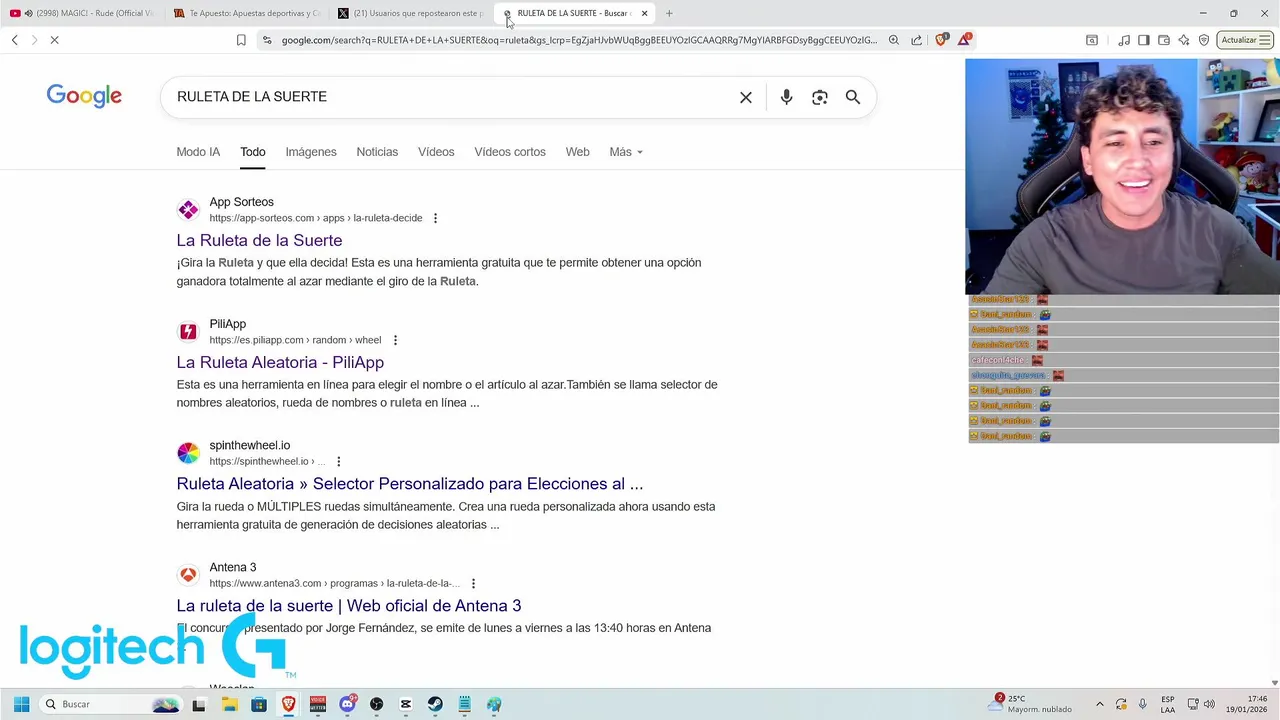Open options for Antena 3 result
The image size is (1280, 720).
click(x=473, y=583)
